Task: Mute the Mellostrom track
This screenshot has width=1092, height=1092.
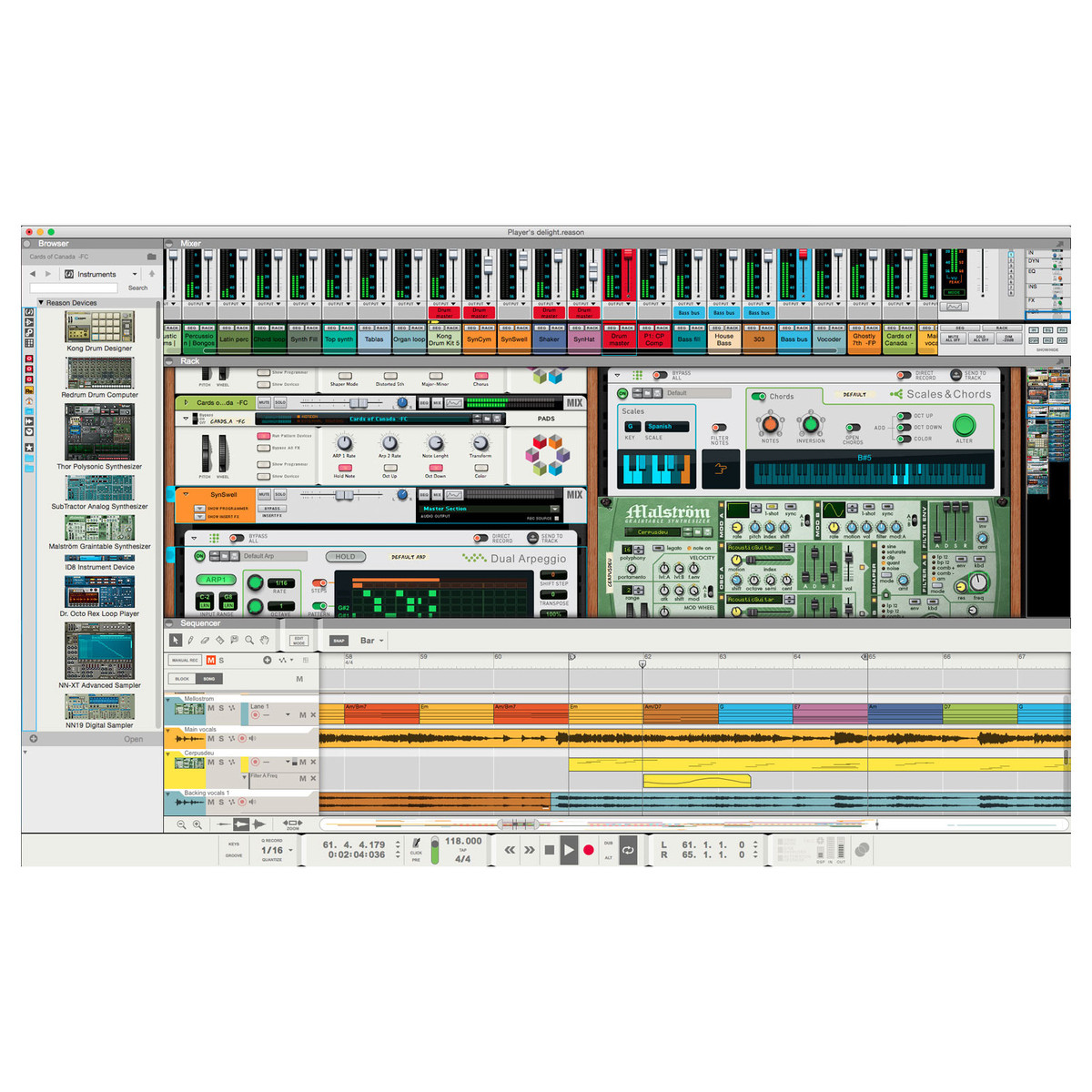Action: (x=211, y=708)
